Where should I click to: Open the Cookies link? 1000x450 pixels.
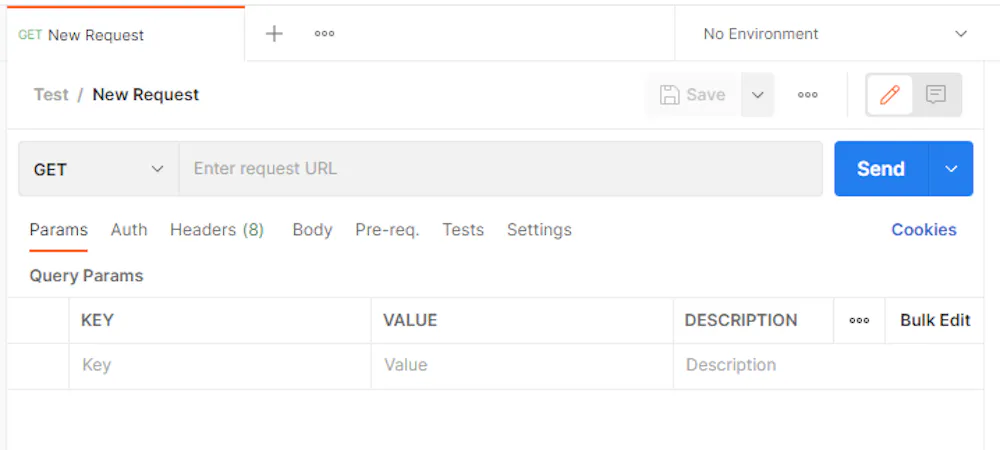click(x=923, y=230)
